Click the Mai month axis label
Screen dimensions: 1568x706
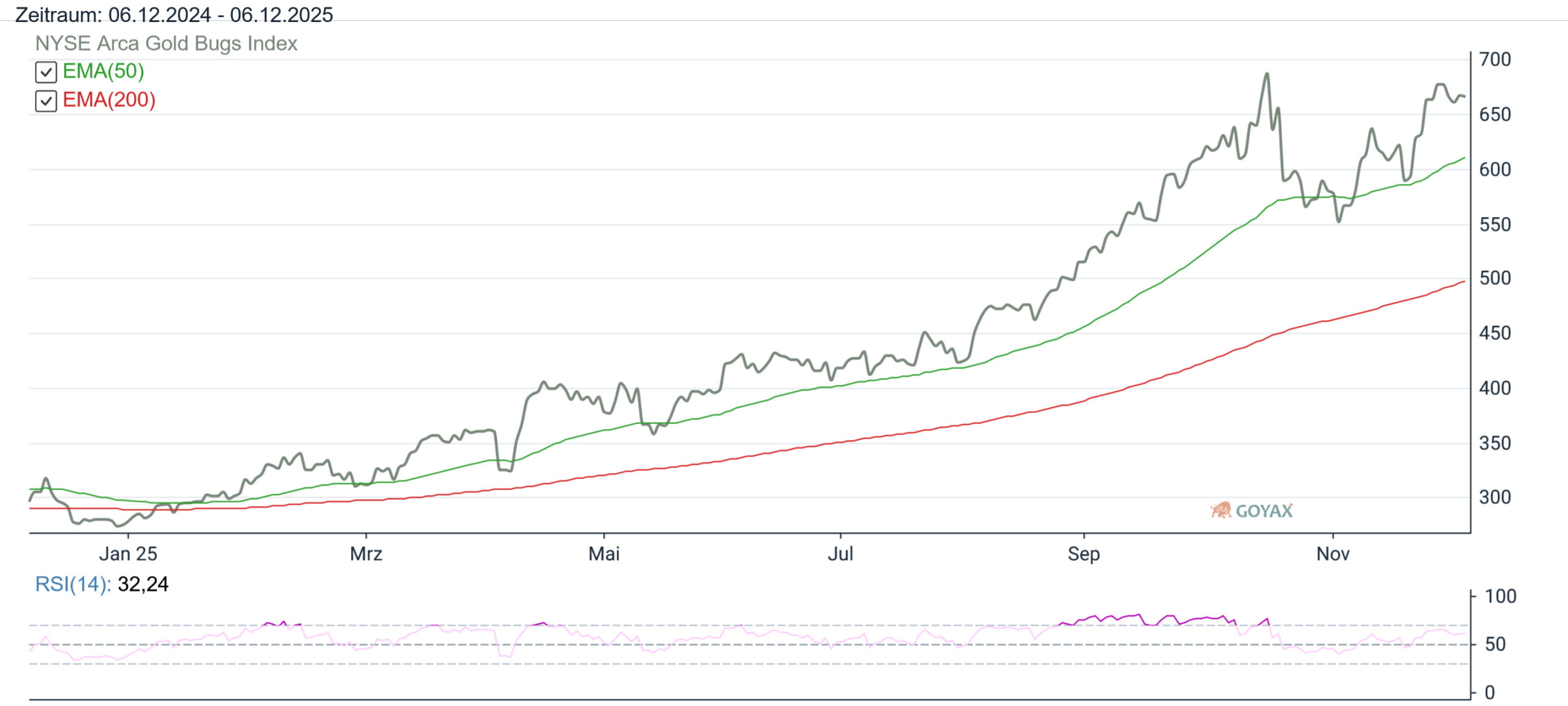pyautogui.click(x=604, y=554)
